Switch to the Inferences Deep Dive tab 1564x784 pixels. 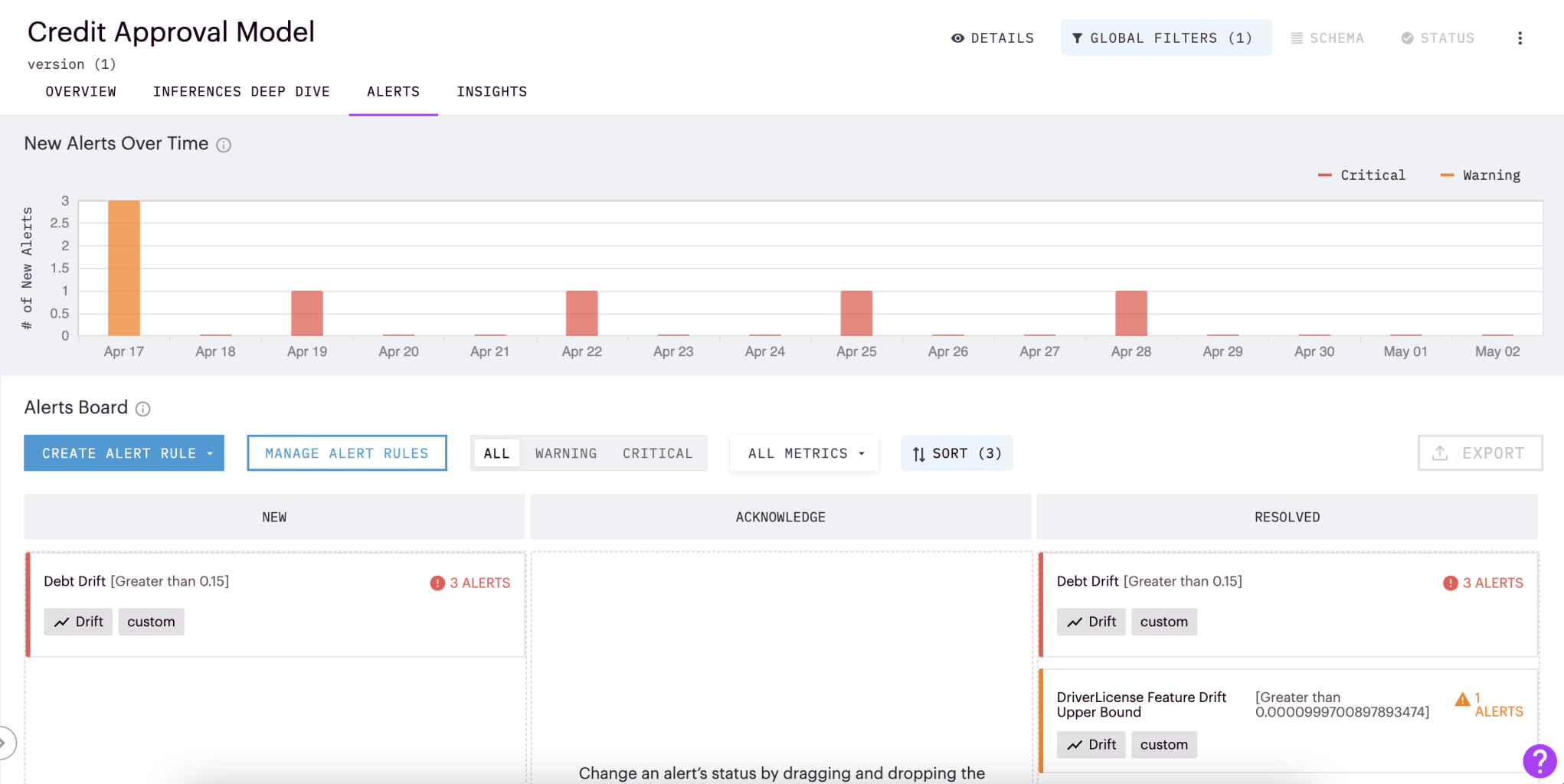[x=241, y=92]
